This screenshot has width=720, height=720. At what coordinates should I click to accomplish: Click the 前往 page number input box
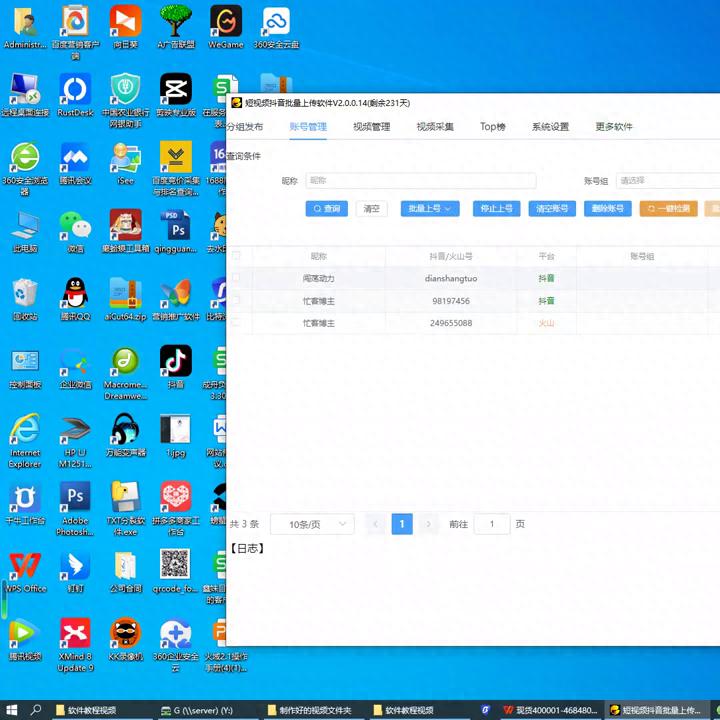492,524
